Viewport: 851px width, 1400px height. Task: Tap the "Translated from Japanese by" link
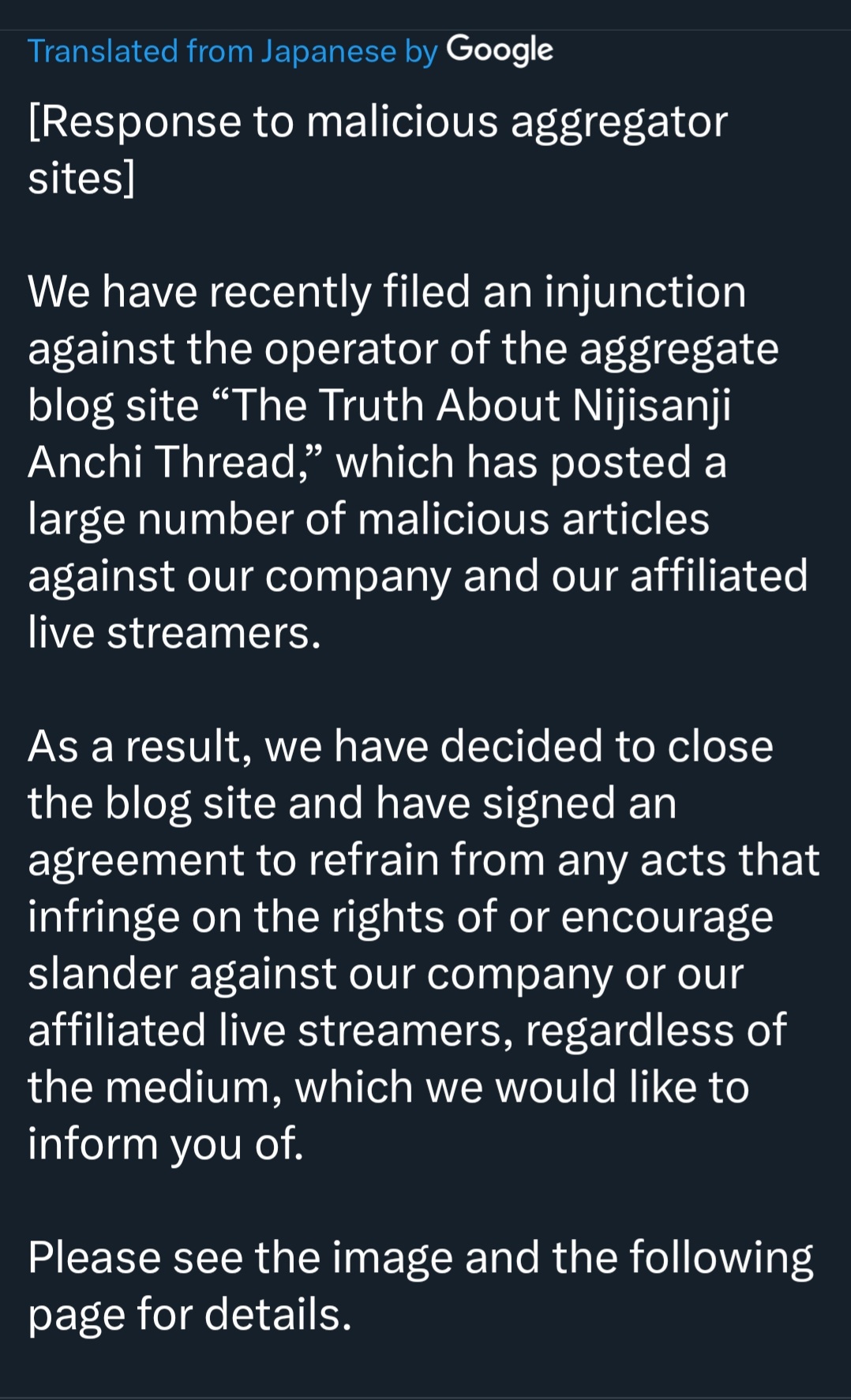click(232, 51)
